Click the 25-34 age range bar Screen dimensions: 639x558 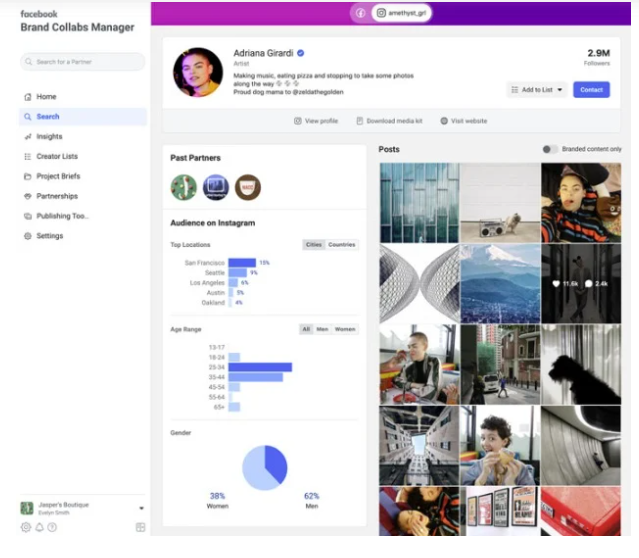click(x=260, y=367)
